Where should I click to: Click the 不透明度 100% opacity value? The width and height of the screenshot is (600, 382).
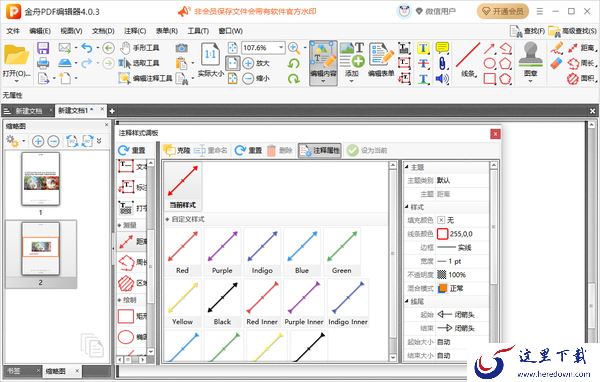(x=457, y=275)
